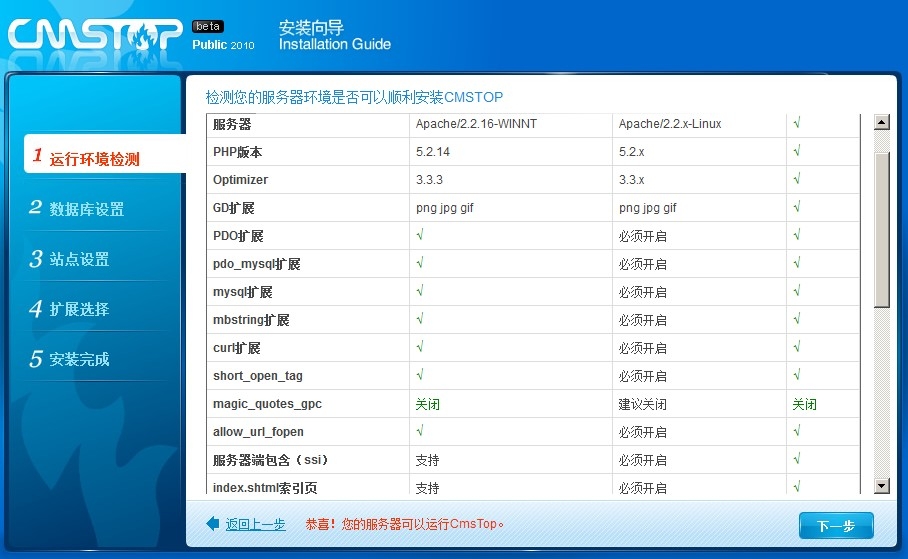908x559 pixels.
Task: Click the result checkmark in the Optimizer row
Action: pos(797,179)
